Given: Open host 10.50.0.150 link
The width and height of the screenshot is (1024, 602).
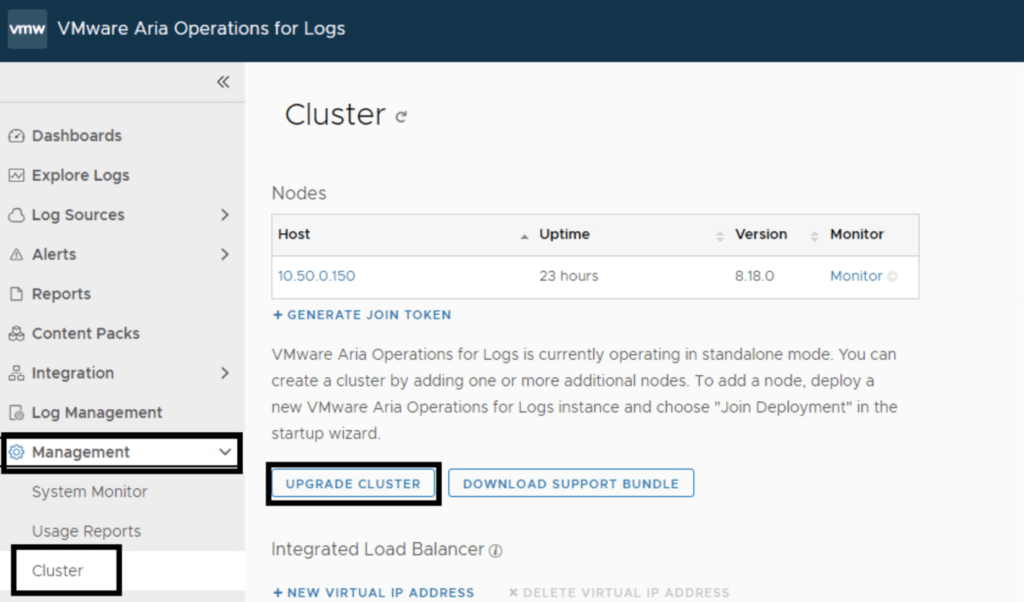Looking at the screenshot, I should coord(316,276).
